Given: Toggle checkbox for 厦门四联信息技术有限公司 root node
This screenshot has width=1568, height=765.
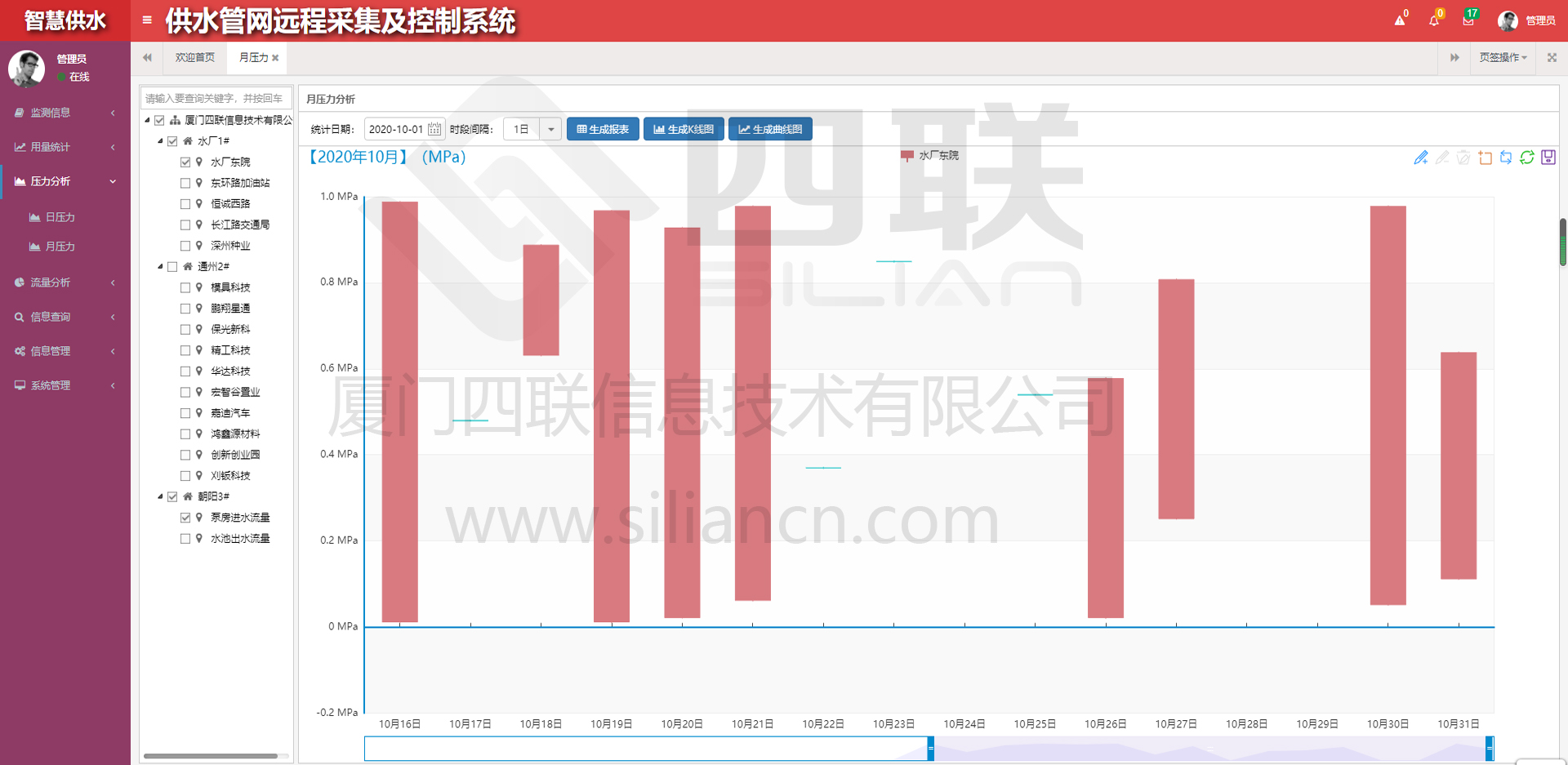Looking at the screenshot, I should [x=160, y=120].
